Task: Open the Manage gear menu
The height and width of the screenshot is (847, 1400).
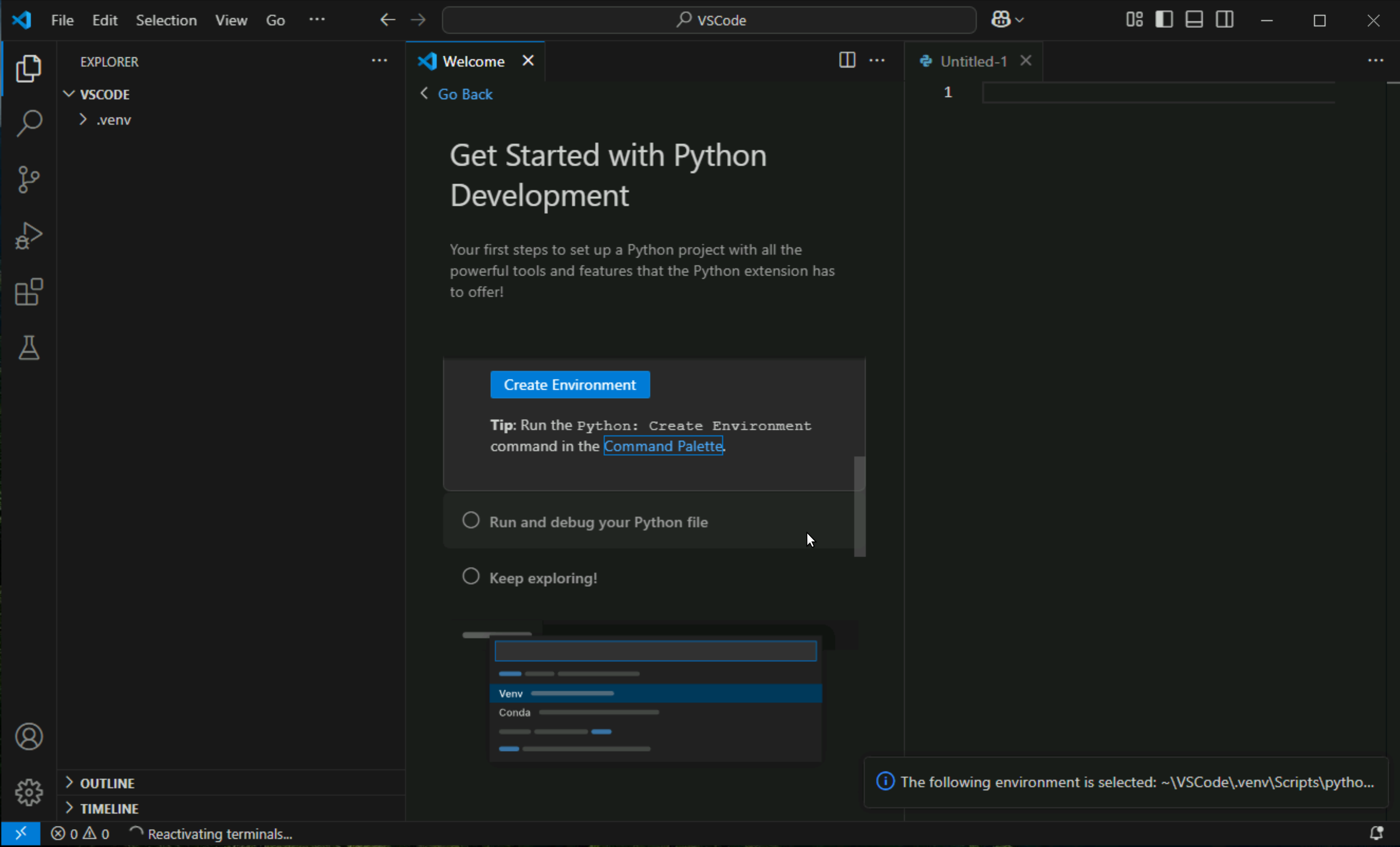Action: pyautogui.click(x=28, y=792)
